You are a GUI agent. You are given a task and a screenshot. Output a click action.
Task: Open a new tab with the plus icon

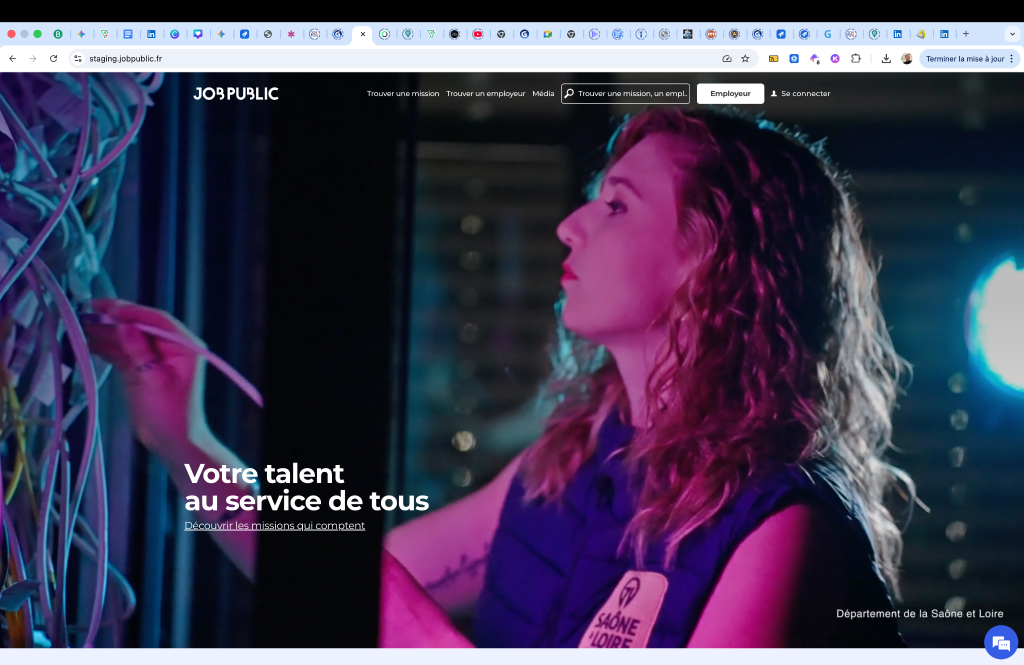tap(963, 33)
